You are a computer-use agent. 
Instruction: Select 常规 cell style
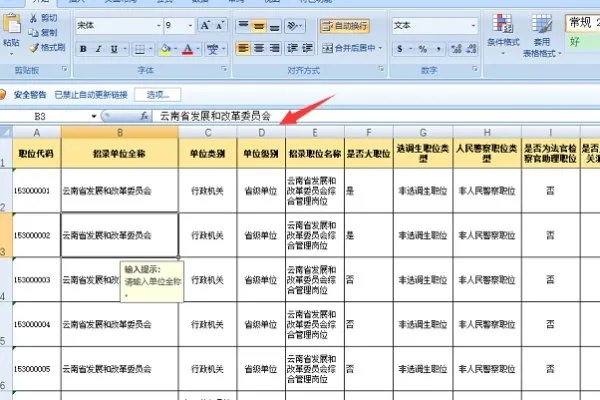pos(582,23)
